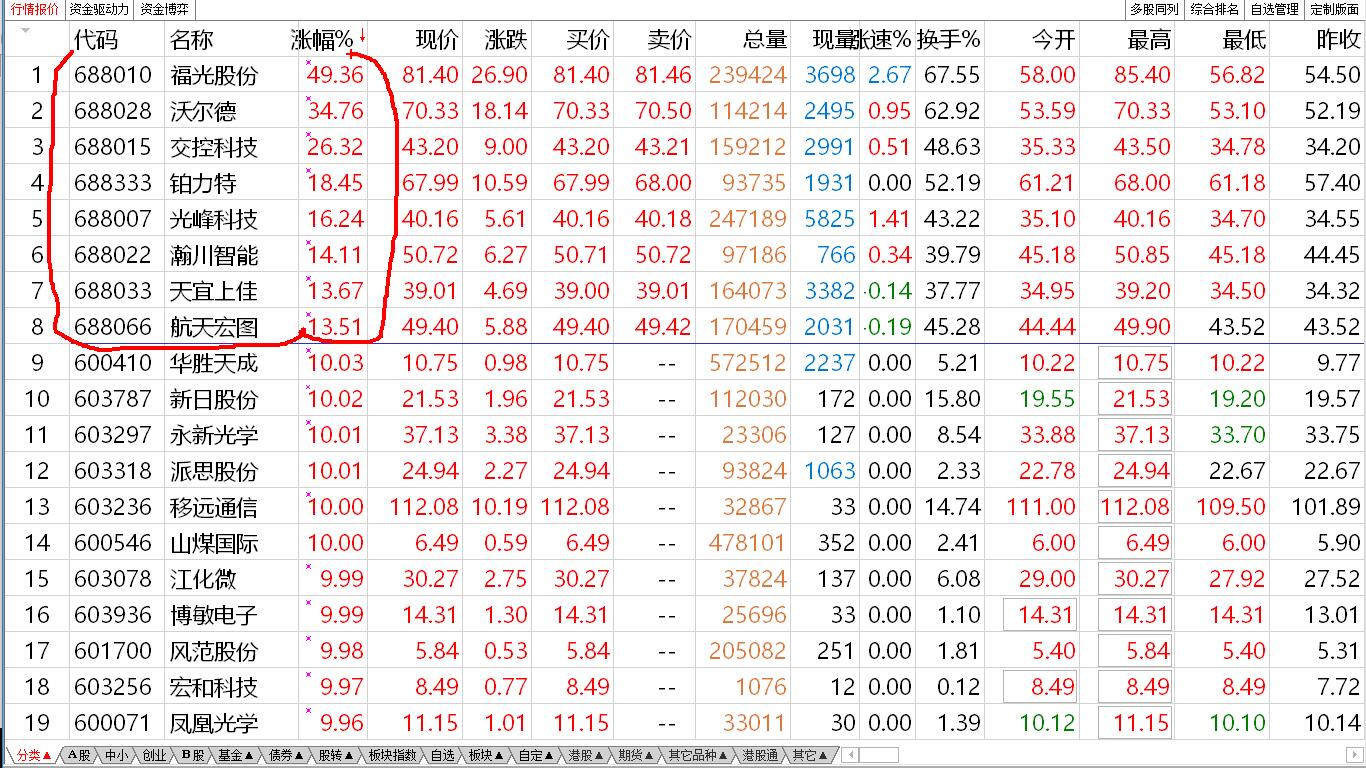This screenshot has height=768, width=1366.
Task: Select stock row 江化微
Action: [683, 579]
